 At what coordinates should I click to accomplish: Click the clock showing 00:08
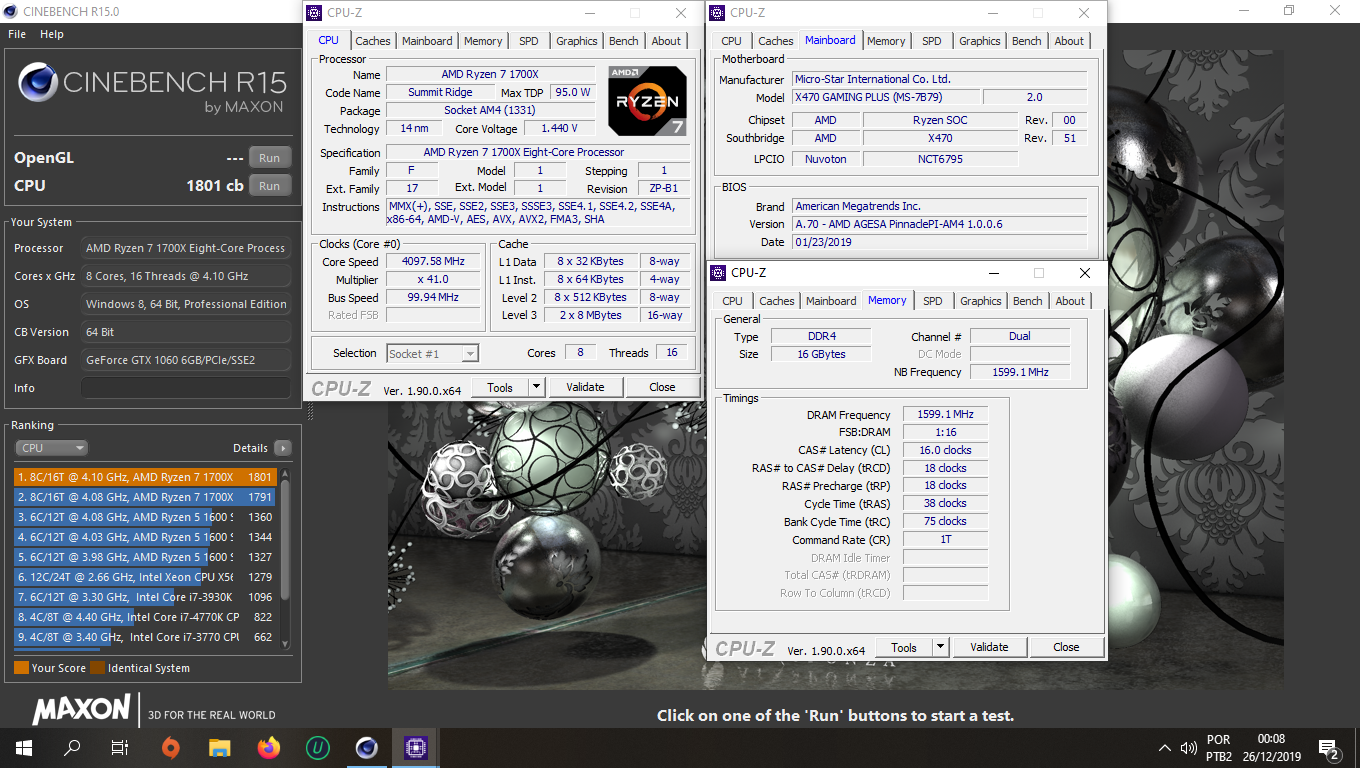(x=1271, y=739)
